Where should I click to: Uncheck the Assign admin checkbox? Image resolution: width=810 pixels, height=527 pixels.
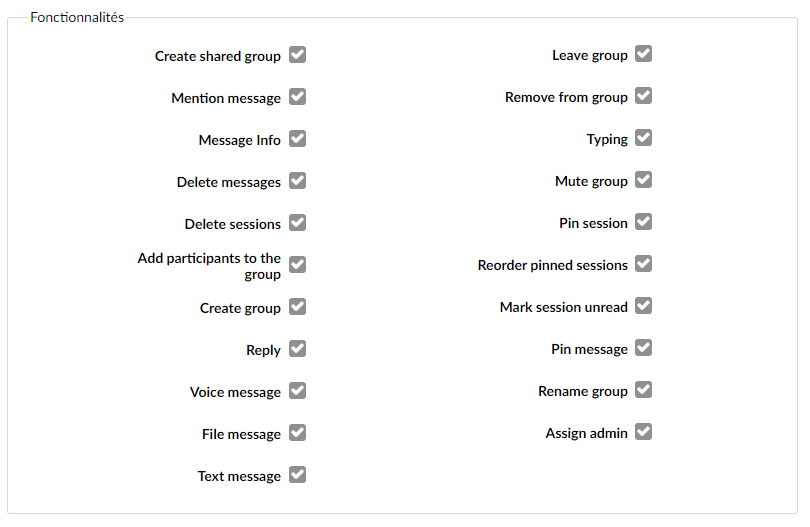644,431
